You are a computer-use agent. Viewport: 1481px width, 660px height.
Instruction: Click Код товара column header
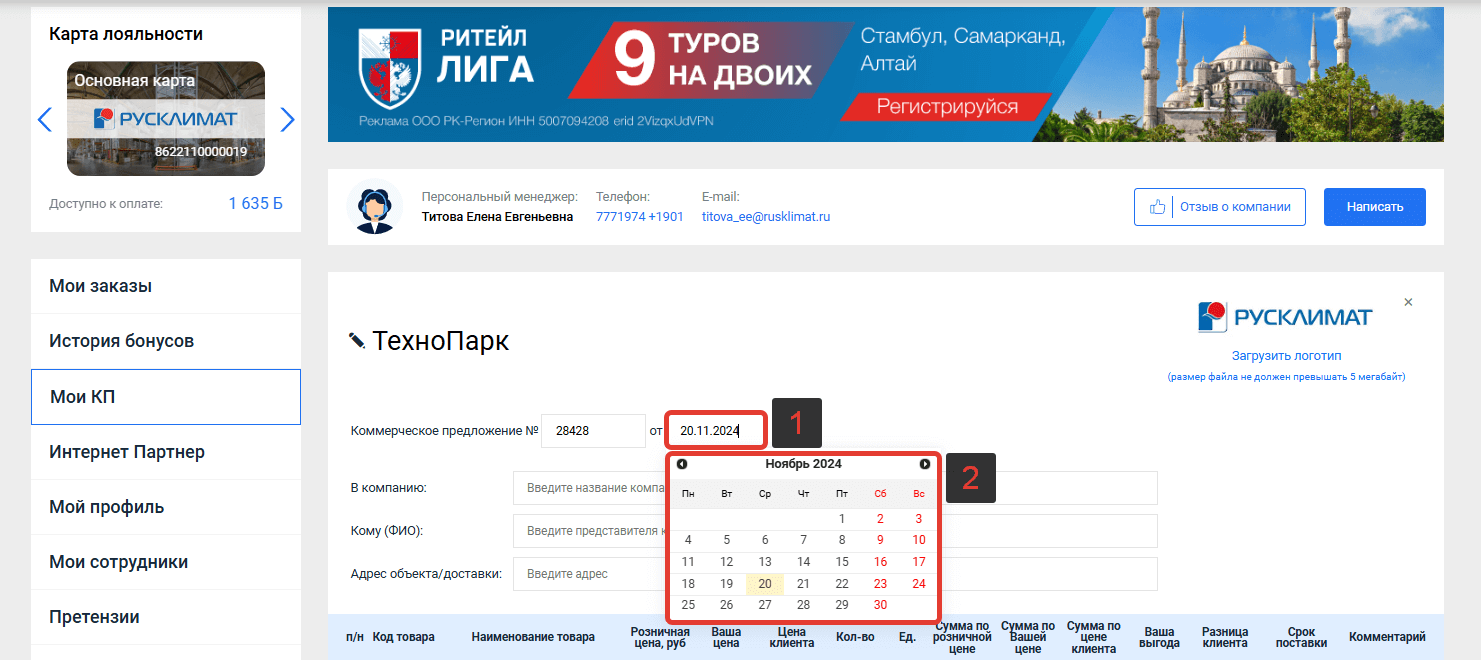pos(404,637)
